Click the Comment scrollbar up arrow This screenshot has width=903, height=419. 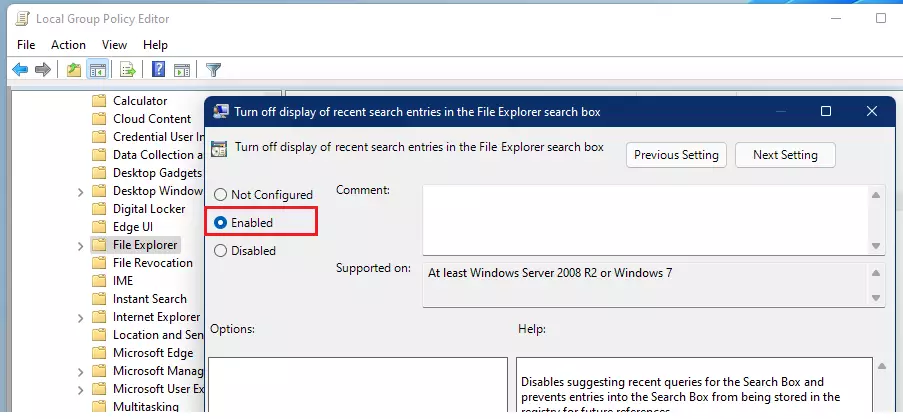tap(876, 195)
